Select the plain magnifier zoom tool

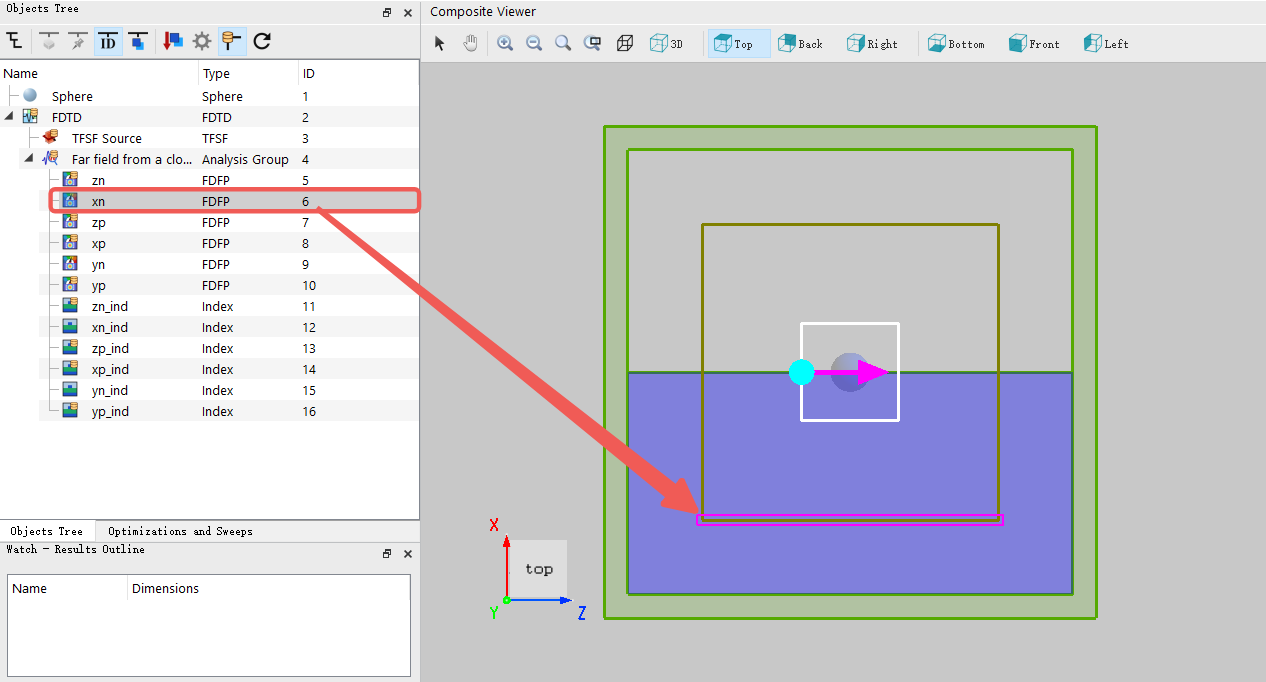click(563, 43)
